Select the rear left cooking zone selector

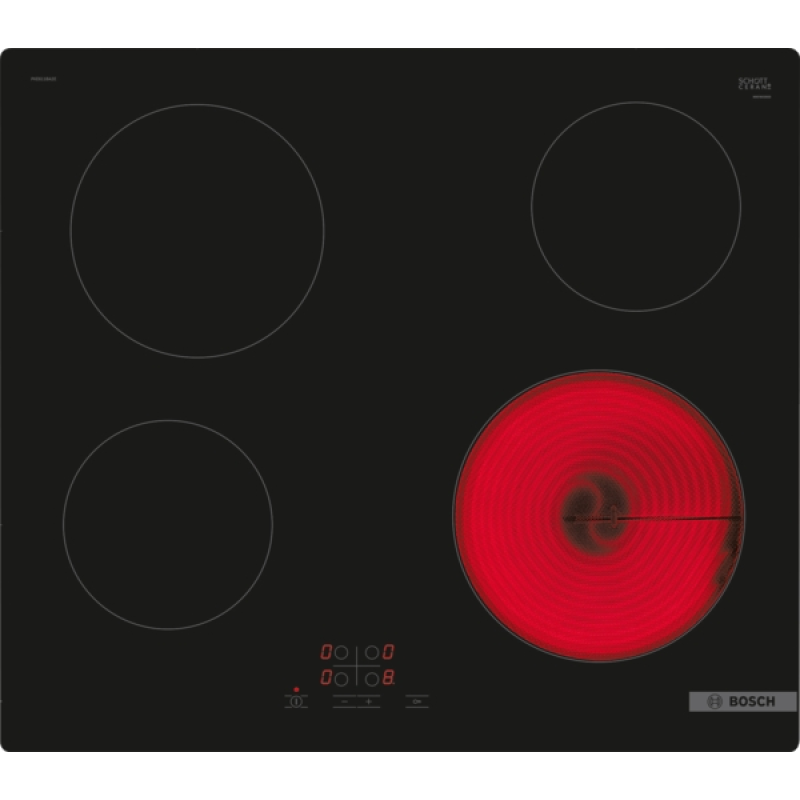[343, 652]
